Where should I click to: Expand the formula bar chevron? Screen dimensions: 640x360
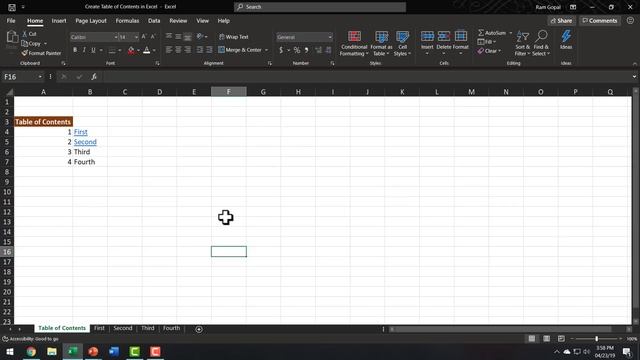[634, 77]
